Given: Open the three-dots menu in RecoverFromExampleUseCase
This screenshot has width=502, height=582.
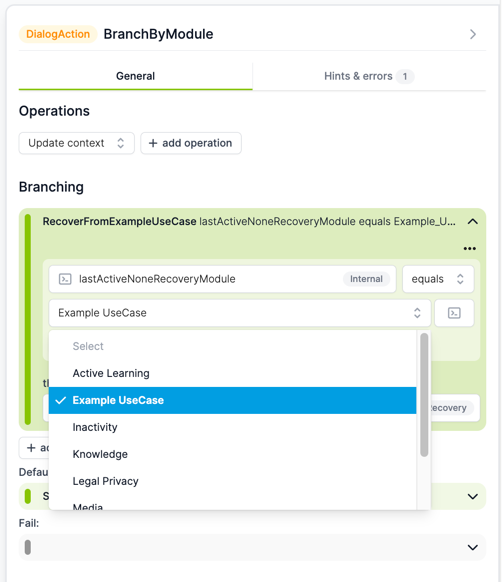Looking at the screenshot, I should tap(470, 248).
